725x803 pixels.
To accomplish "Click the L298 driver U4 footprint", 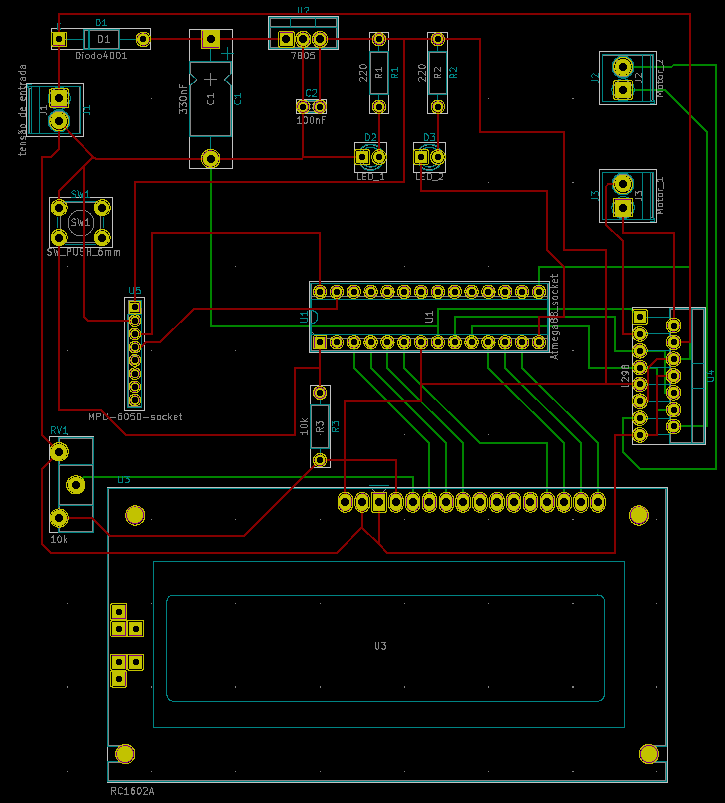I will pos(668,375).
